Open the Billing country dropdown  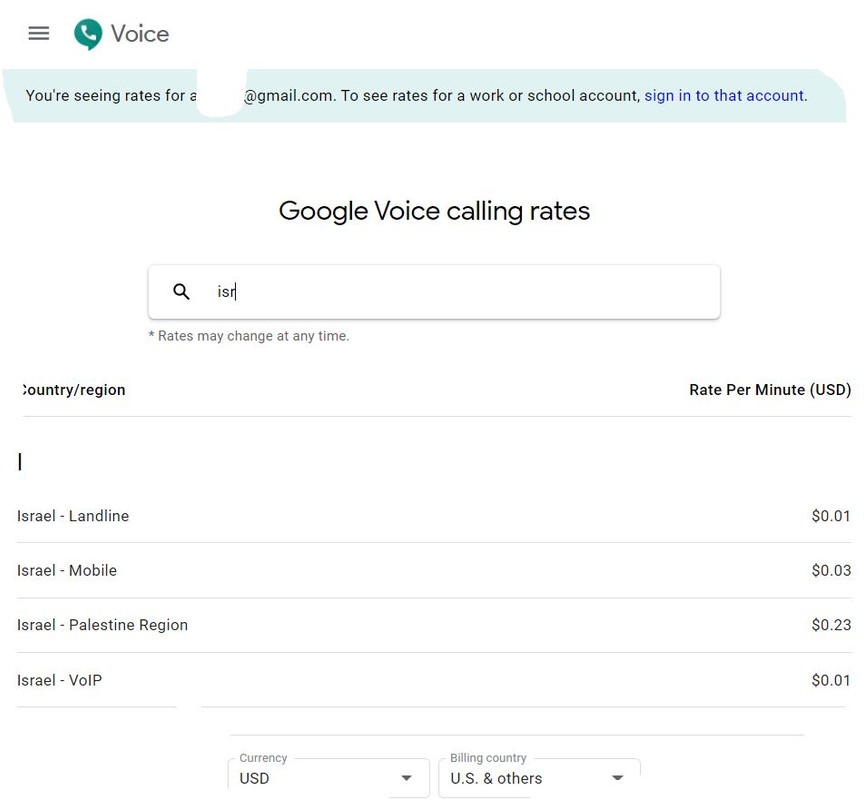coord(539,778)
